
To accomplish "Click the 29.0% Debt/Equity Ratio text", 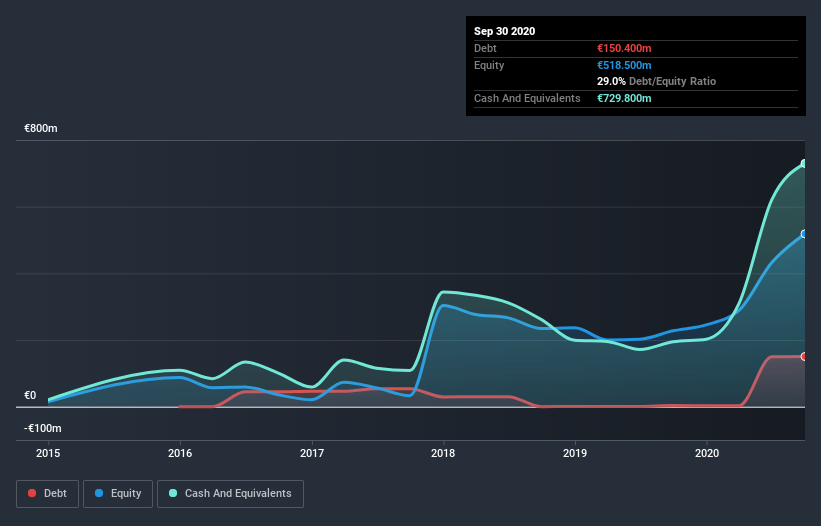I will point(657,81).
